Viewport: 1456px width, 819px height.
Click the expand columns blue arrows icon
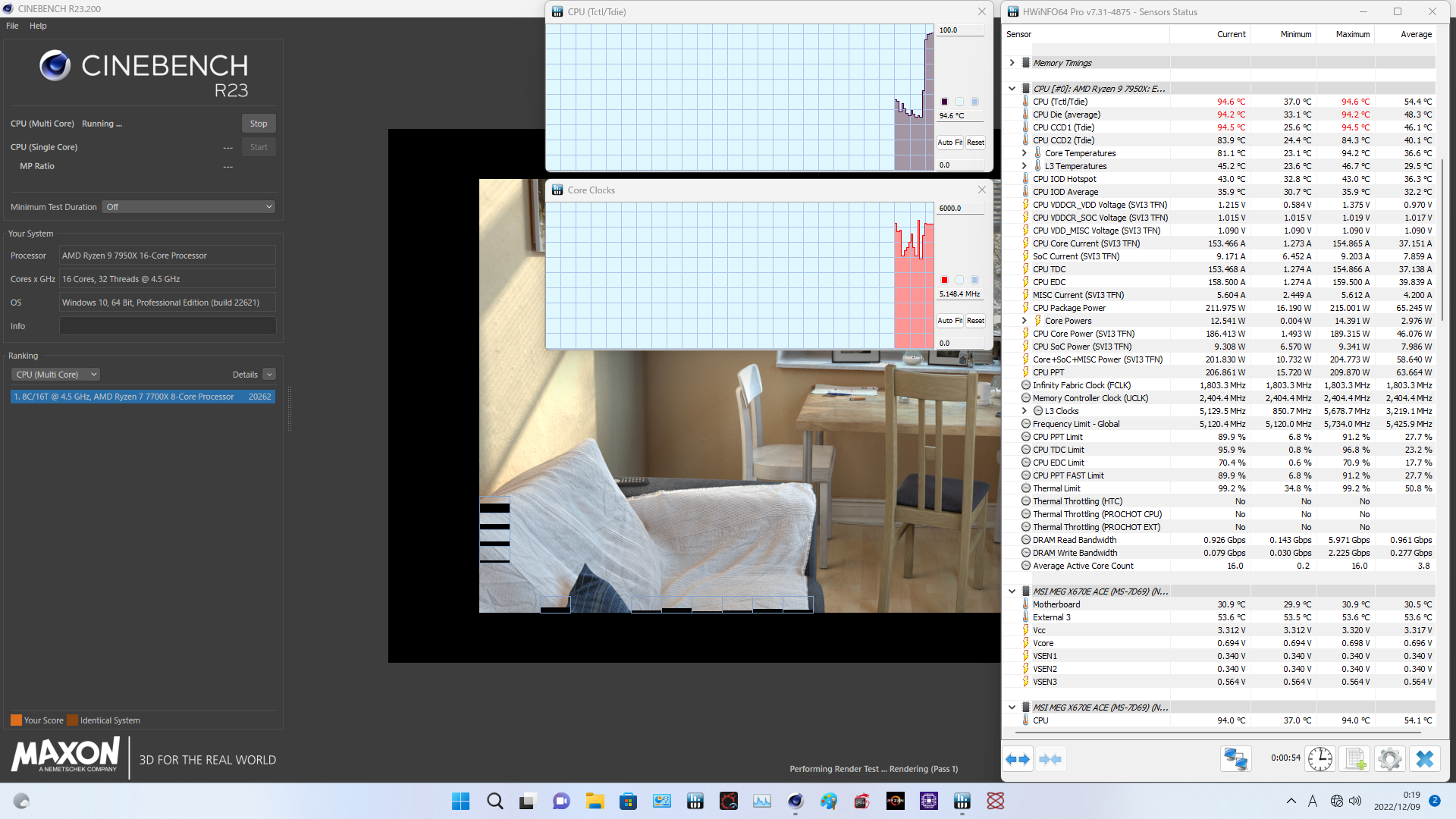tap(1018, 759)
